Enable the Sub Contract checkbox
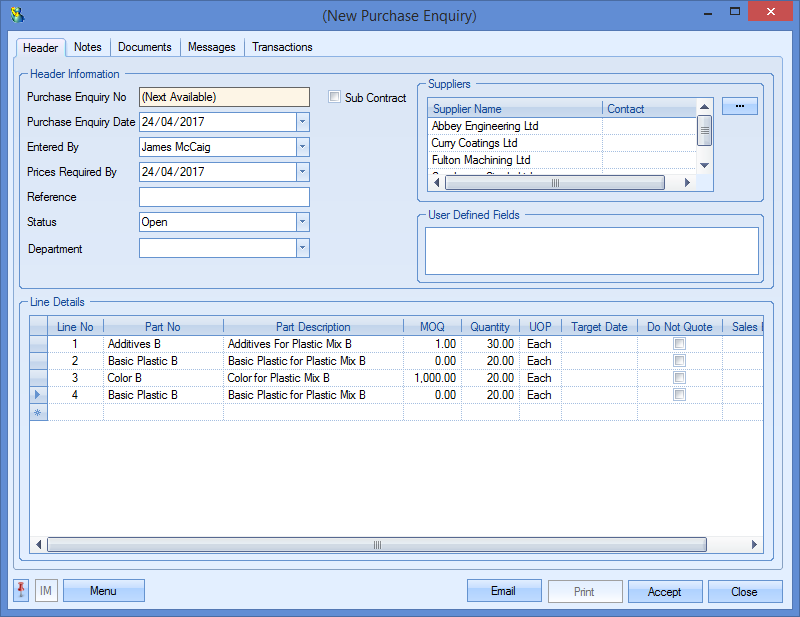Image resolution: width=800 pixels, height=617 pixels. point(335,97)
